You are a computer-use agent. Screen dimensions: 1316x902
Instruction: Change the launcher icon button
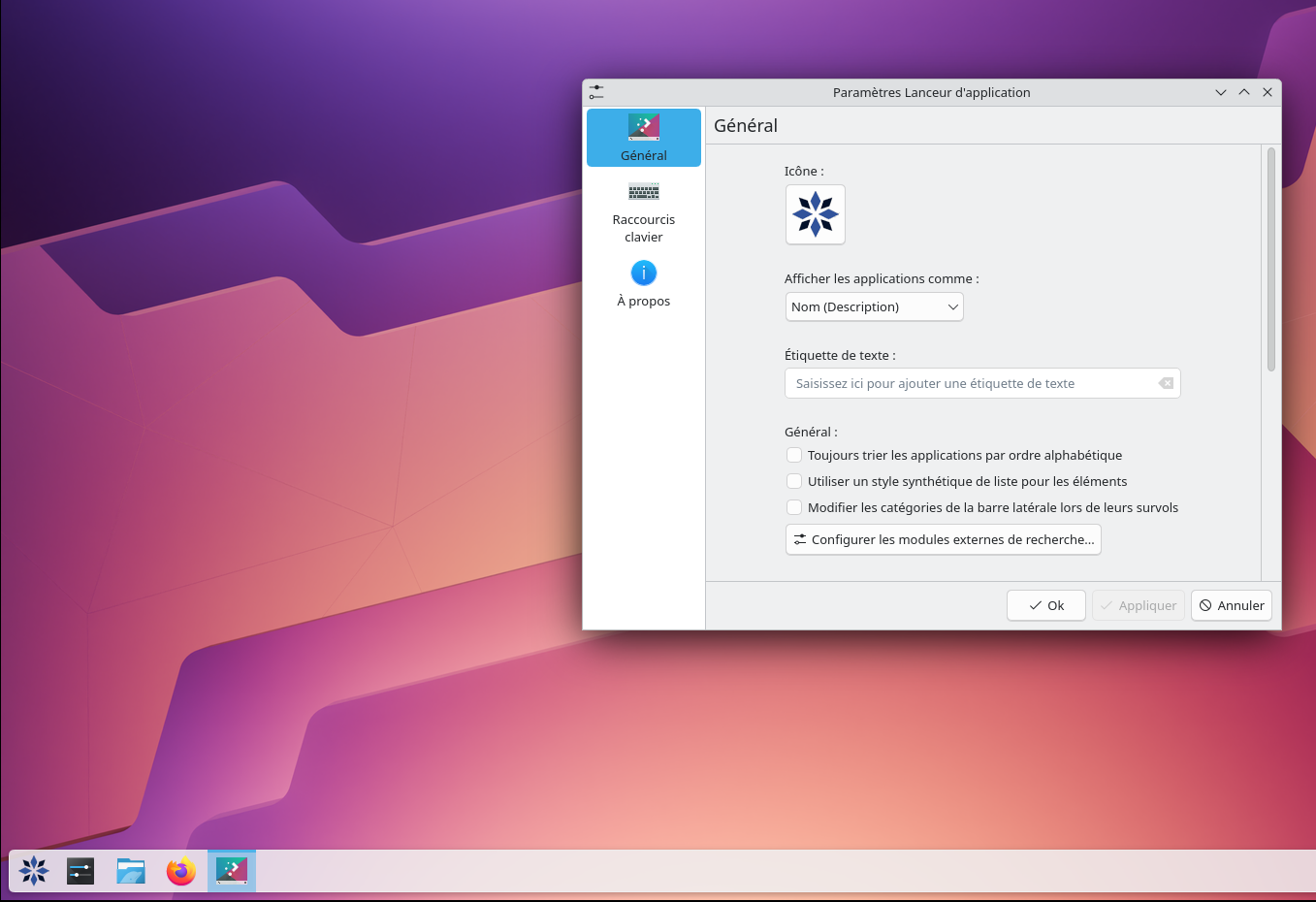pos(816,214)
